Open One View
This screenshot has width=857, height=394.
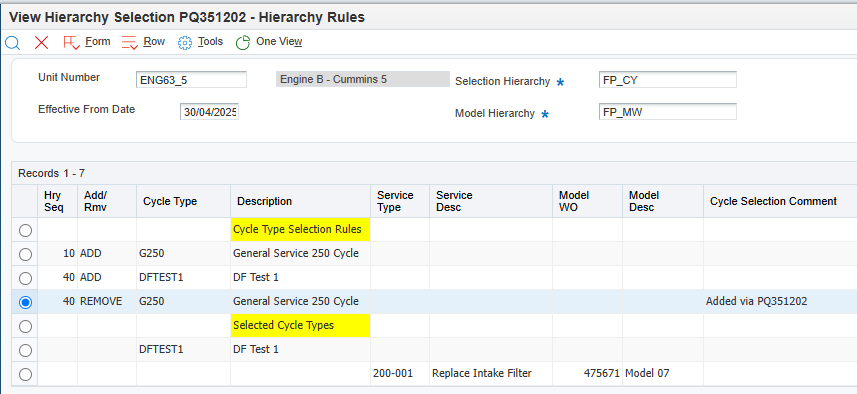pyautogui.click(x=279, y=42)
